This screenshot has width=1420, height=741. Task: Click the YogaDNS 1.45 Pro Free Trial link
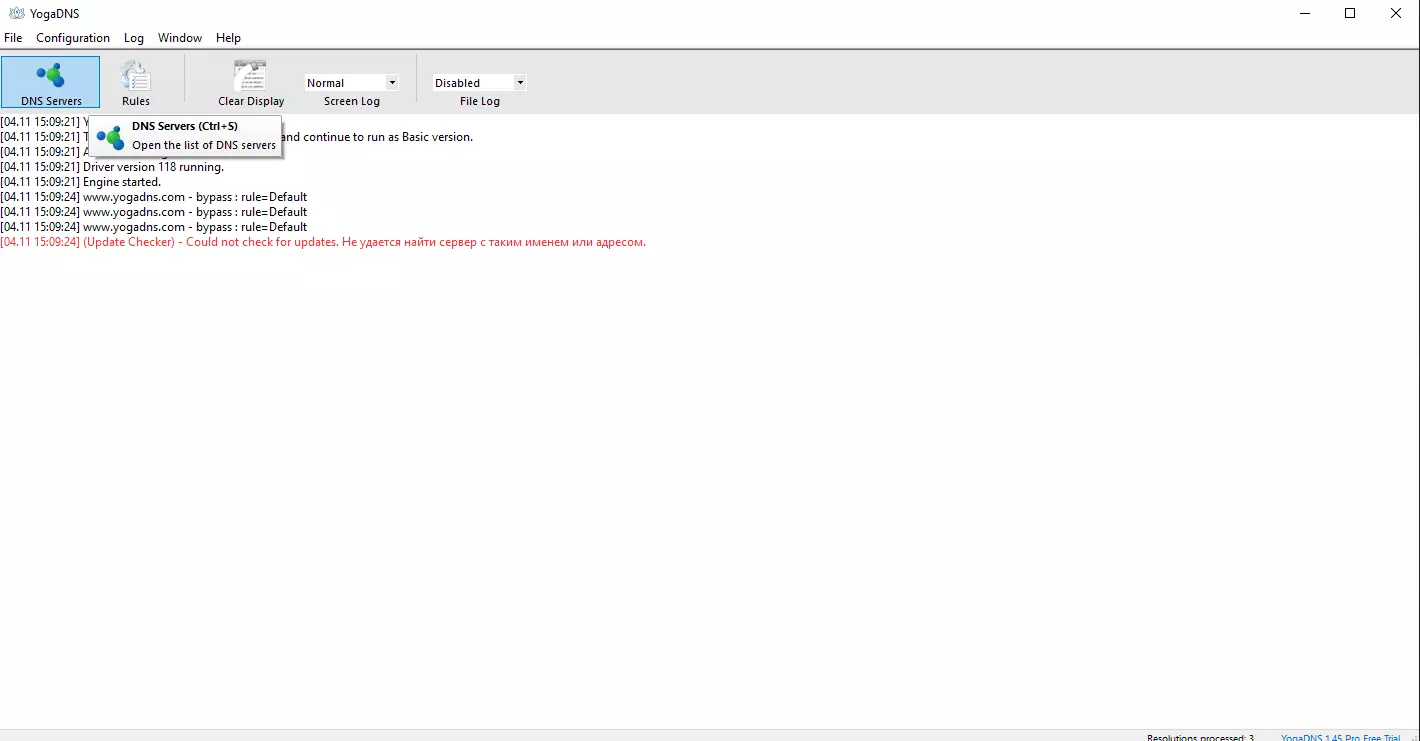1341,737
